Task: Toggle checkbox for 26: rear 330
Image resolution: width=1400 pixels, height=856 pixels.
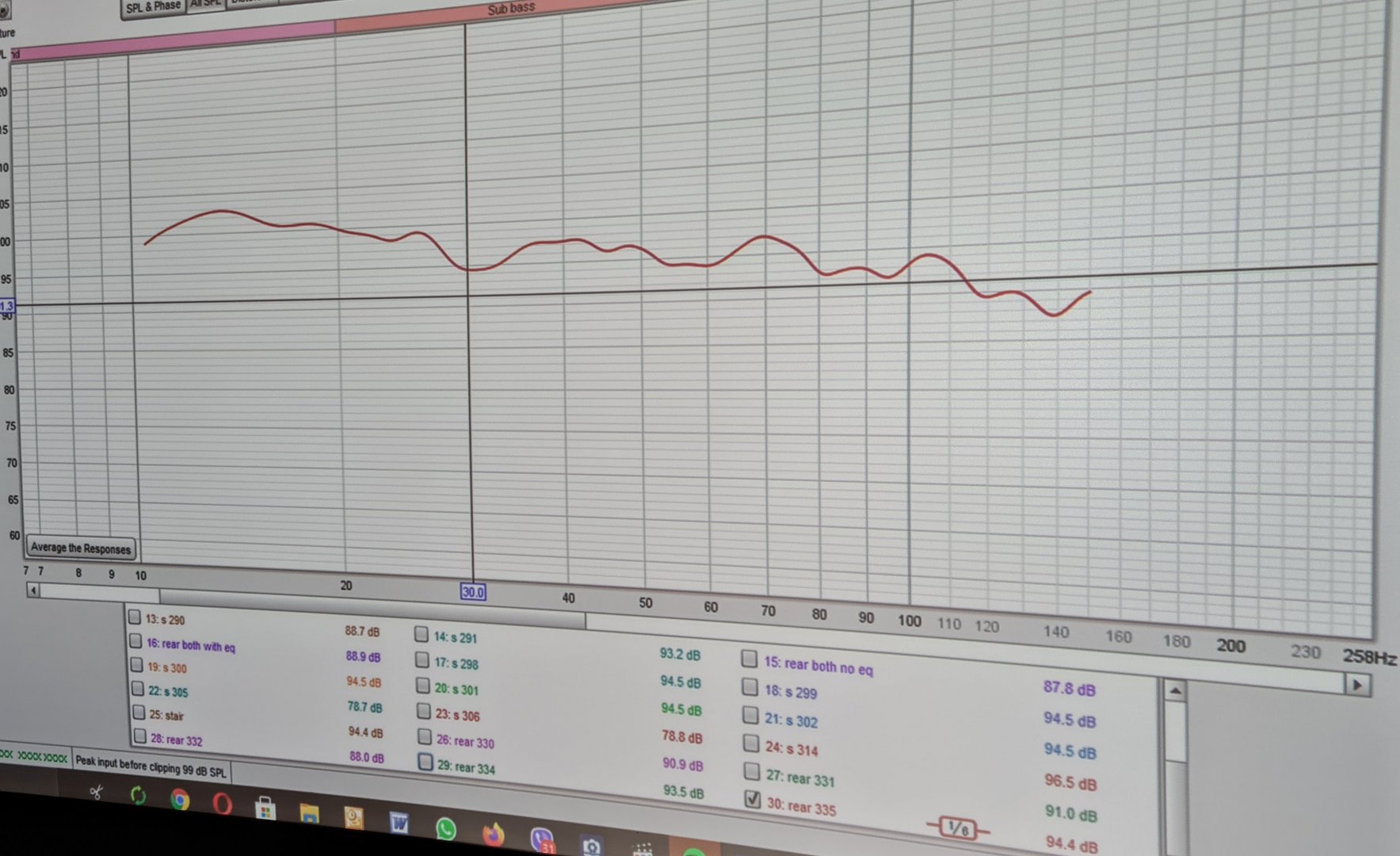Action: [425, 736]
